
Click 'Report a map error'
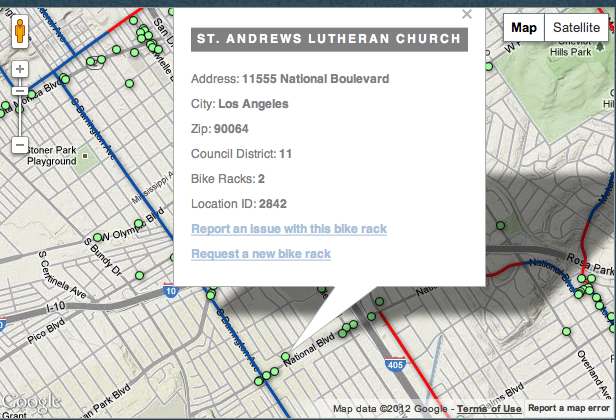click(x=571, y=409)
